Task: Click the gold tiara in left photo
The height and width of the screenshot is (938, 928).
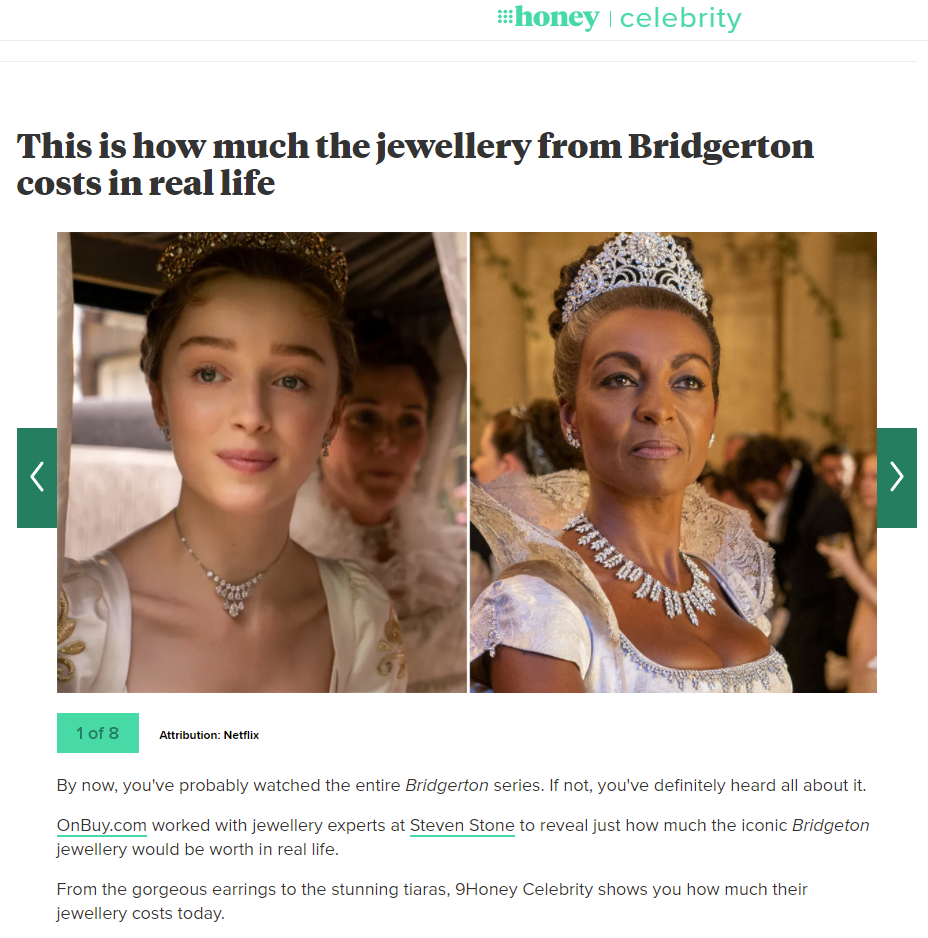Action: pos(252,261)
